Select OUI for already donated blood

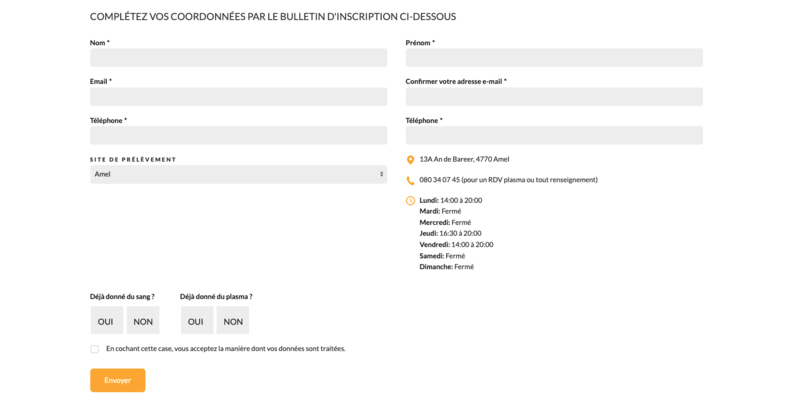pyautogui.click(x=107, y=320)
